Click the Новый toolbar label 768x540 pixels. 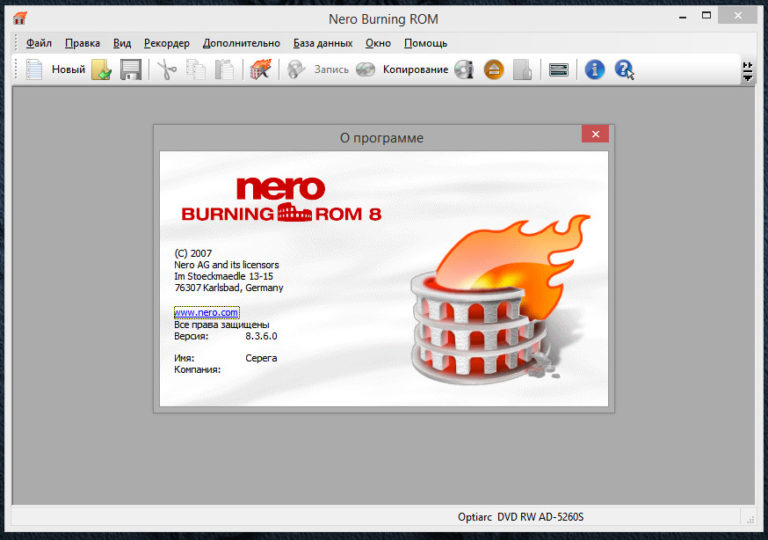69,70
